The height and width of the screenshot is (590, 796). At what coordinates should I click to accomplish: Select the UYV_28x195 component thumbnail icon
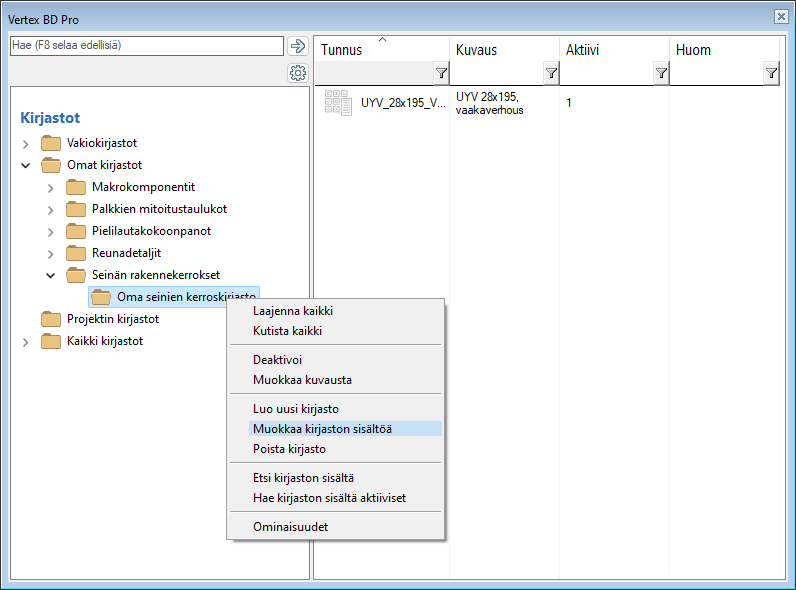coord(339,103)
